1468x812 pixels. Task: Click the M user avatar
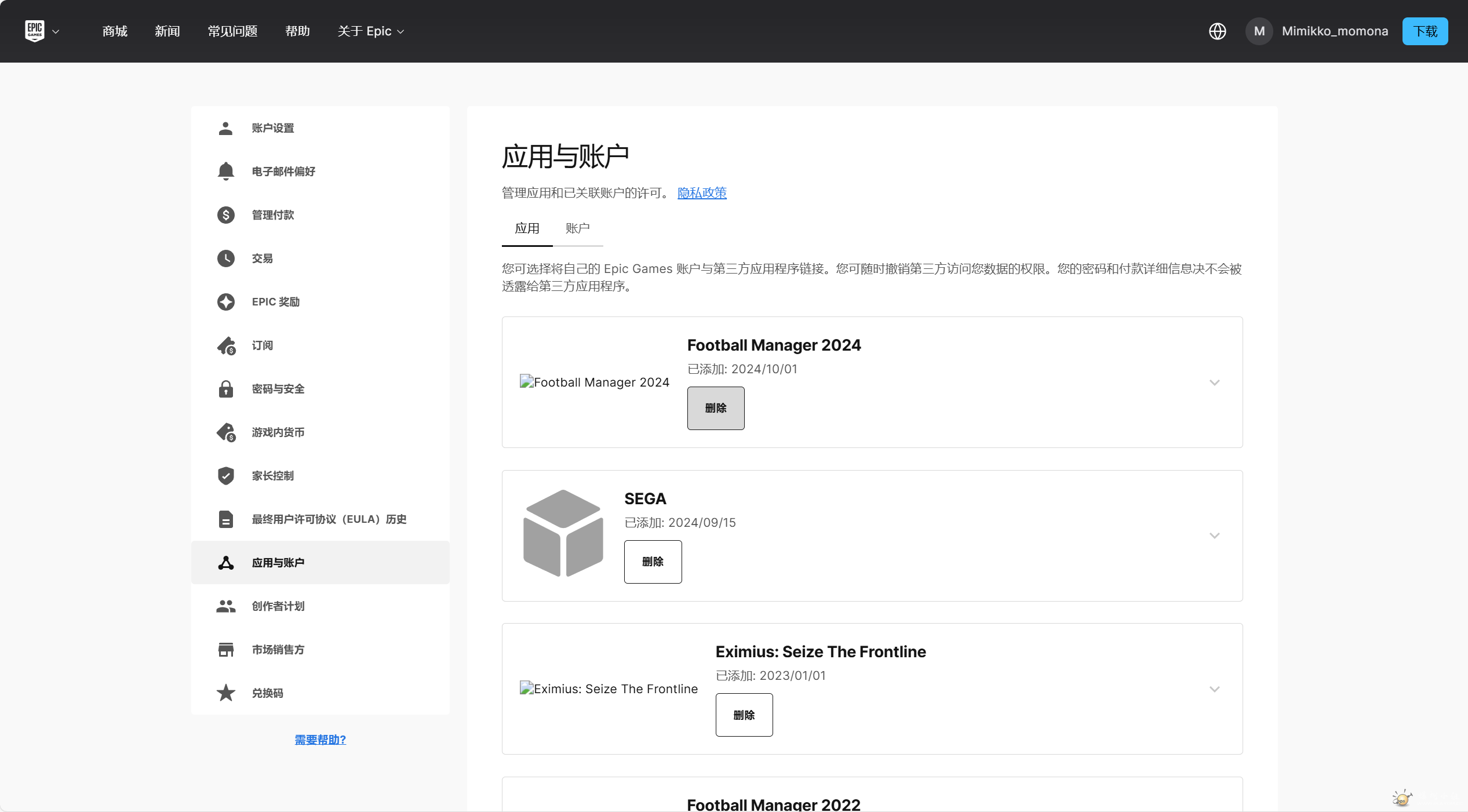(1259, 31)
